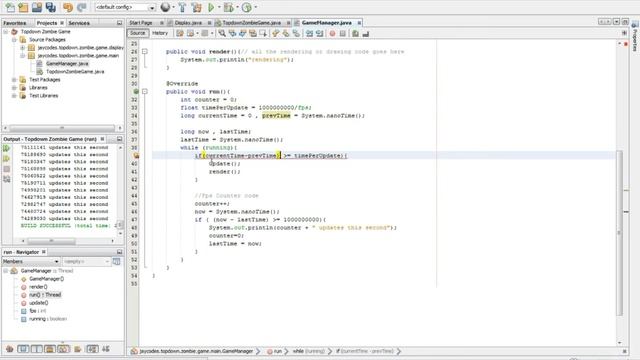640x360 pixels.
Task: Click the Uncomment icon in editor toolbar
Action: (366, 33)
